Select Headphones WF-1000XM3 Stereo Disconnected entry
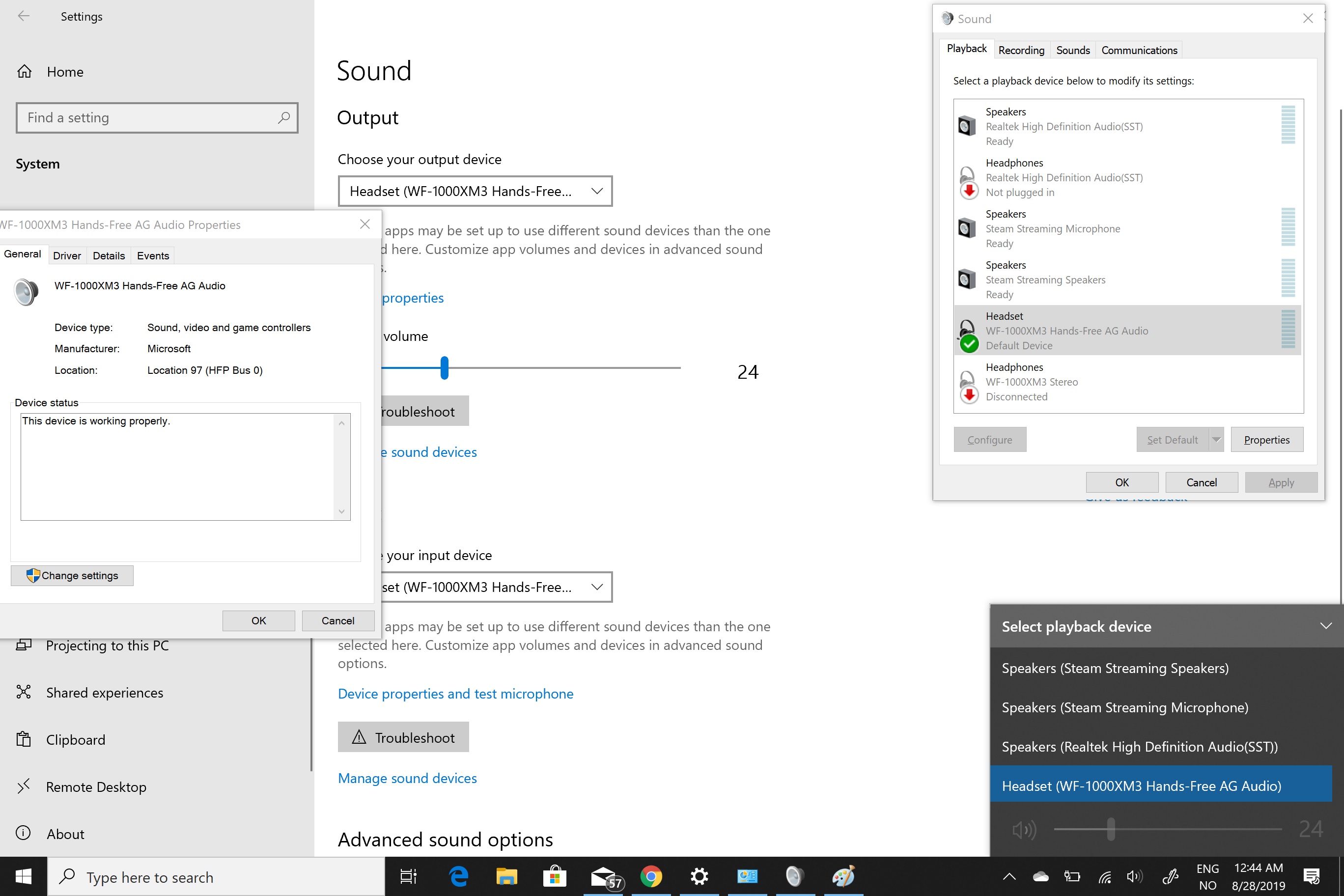Screen dimensions: 1344x896 tap(1127, 382)
